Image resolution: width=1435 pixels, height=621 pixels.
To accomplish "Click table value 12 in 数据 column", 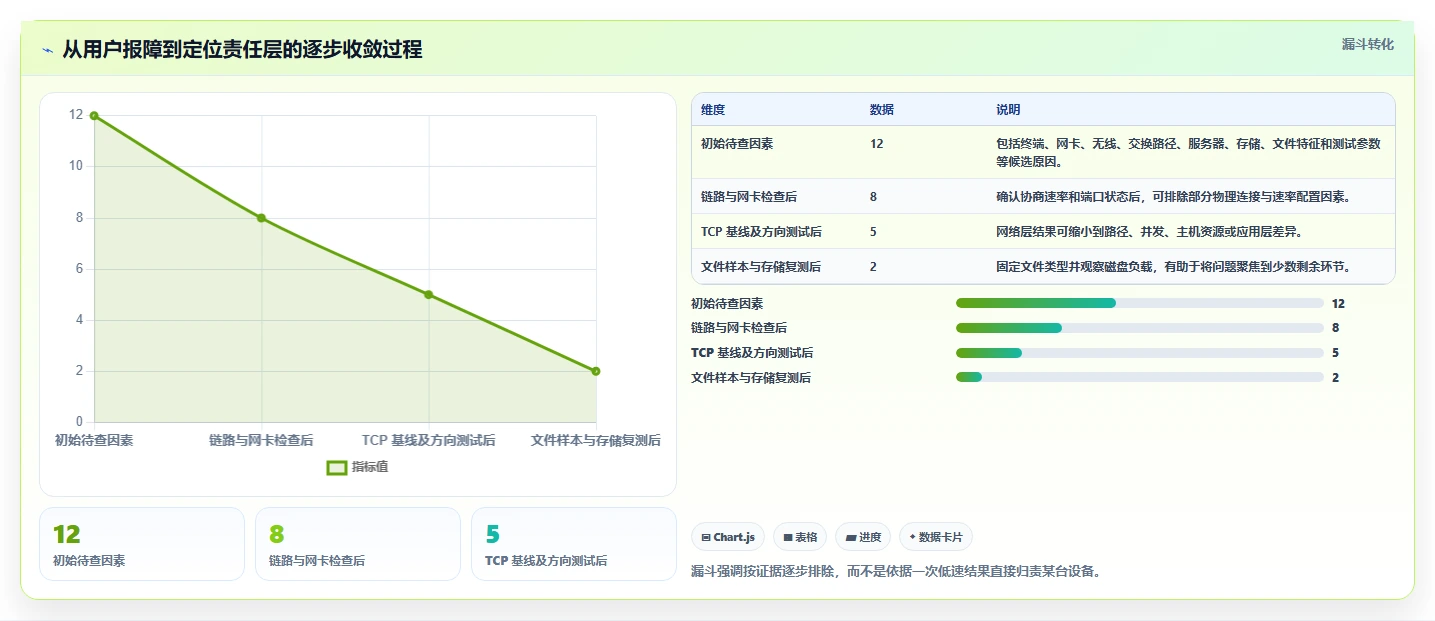I will [x=877, y=144].
